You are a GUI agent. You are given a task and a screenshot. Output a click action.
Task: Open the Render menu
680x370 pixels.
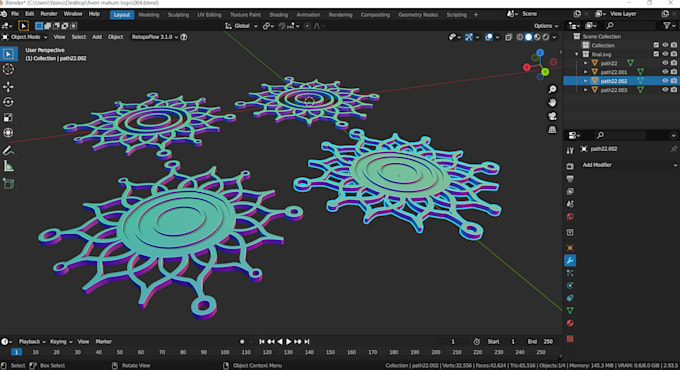(49, 14)
